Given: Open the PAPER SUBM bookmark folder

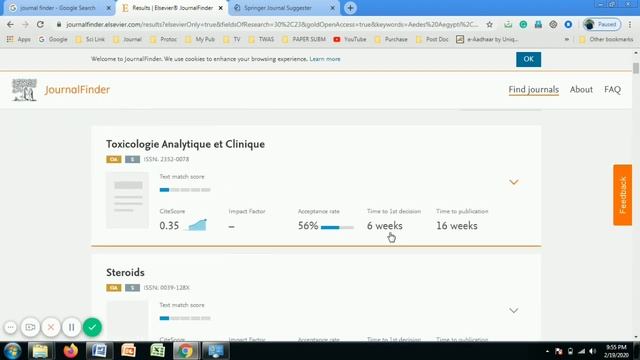Looking at the screenshot, I should point(304,39).
